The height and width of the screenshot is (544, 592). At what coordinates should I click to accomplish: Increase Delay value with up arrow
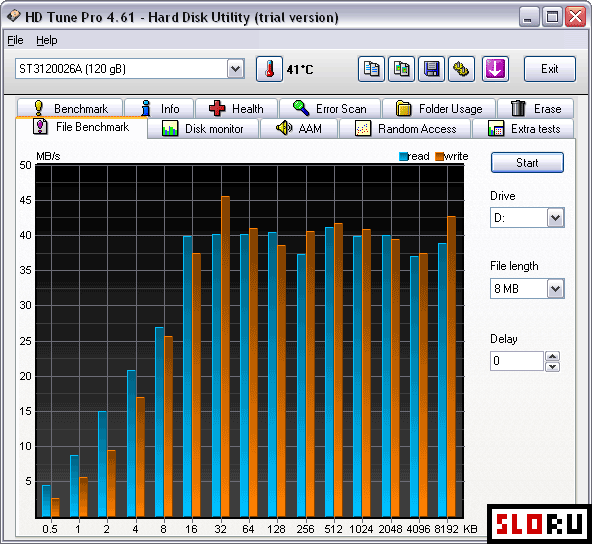click(552, 356)
